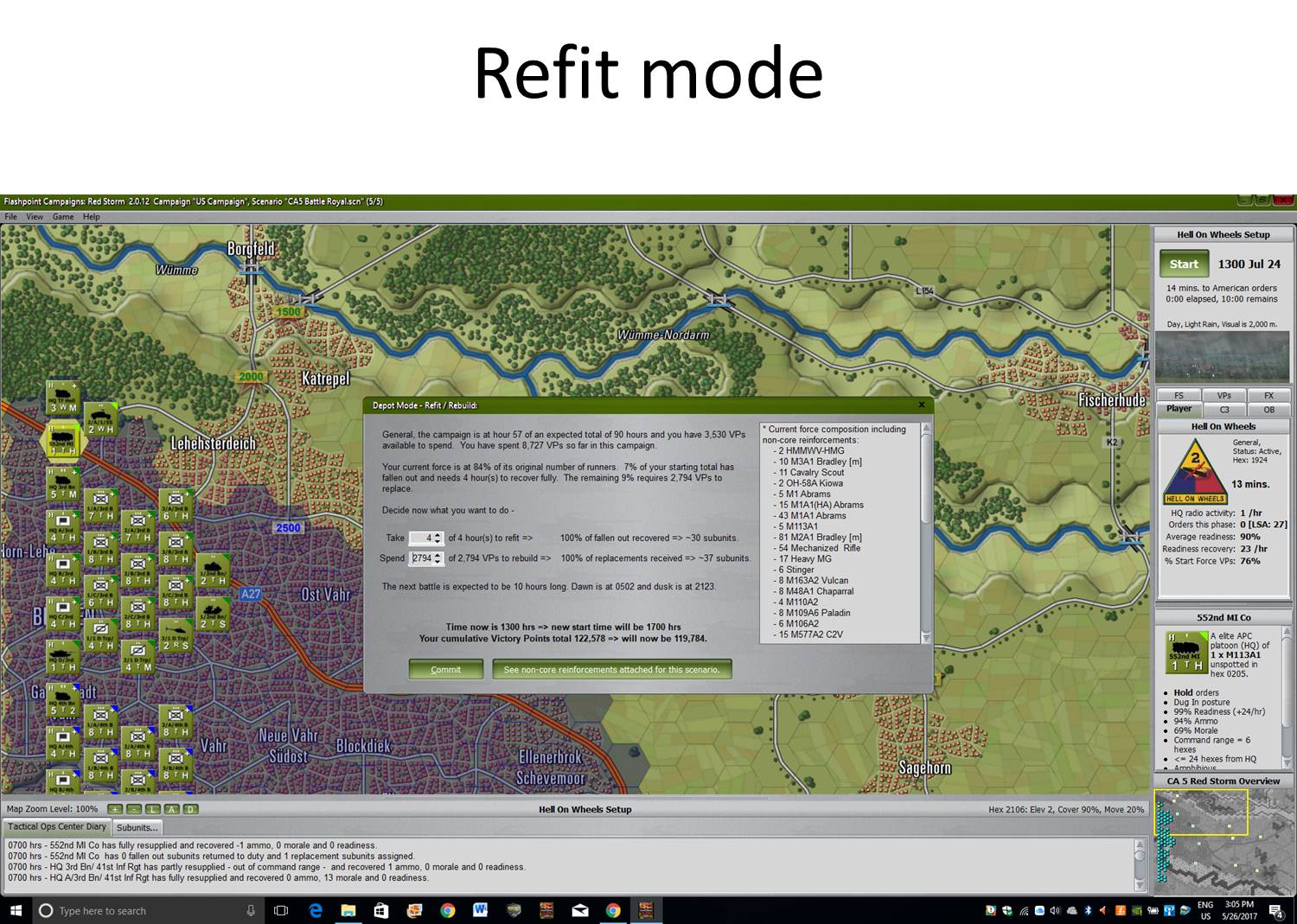
Task: Switch to the OB tab
Action: pyautogui.click(x=1268, y=410)
